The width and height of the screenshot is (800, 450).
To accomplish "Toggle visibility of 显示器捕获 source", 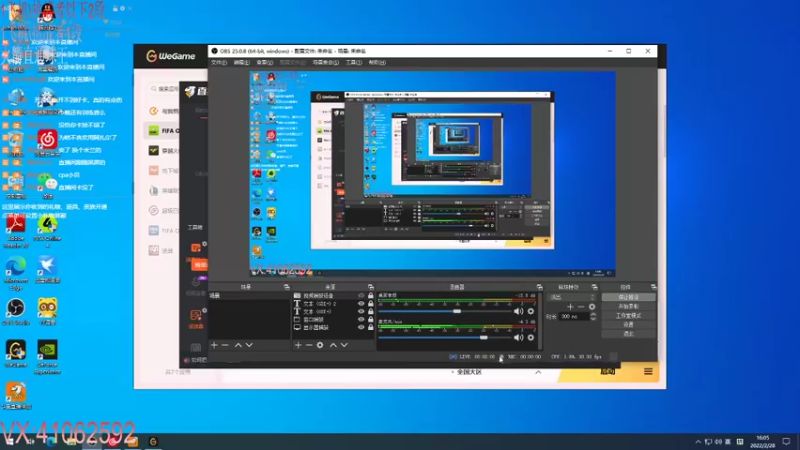I will click(361, 328).
